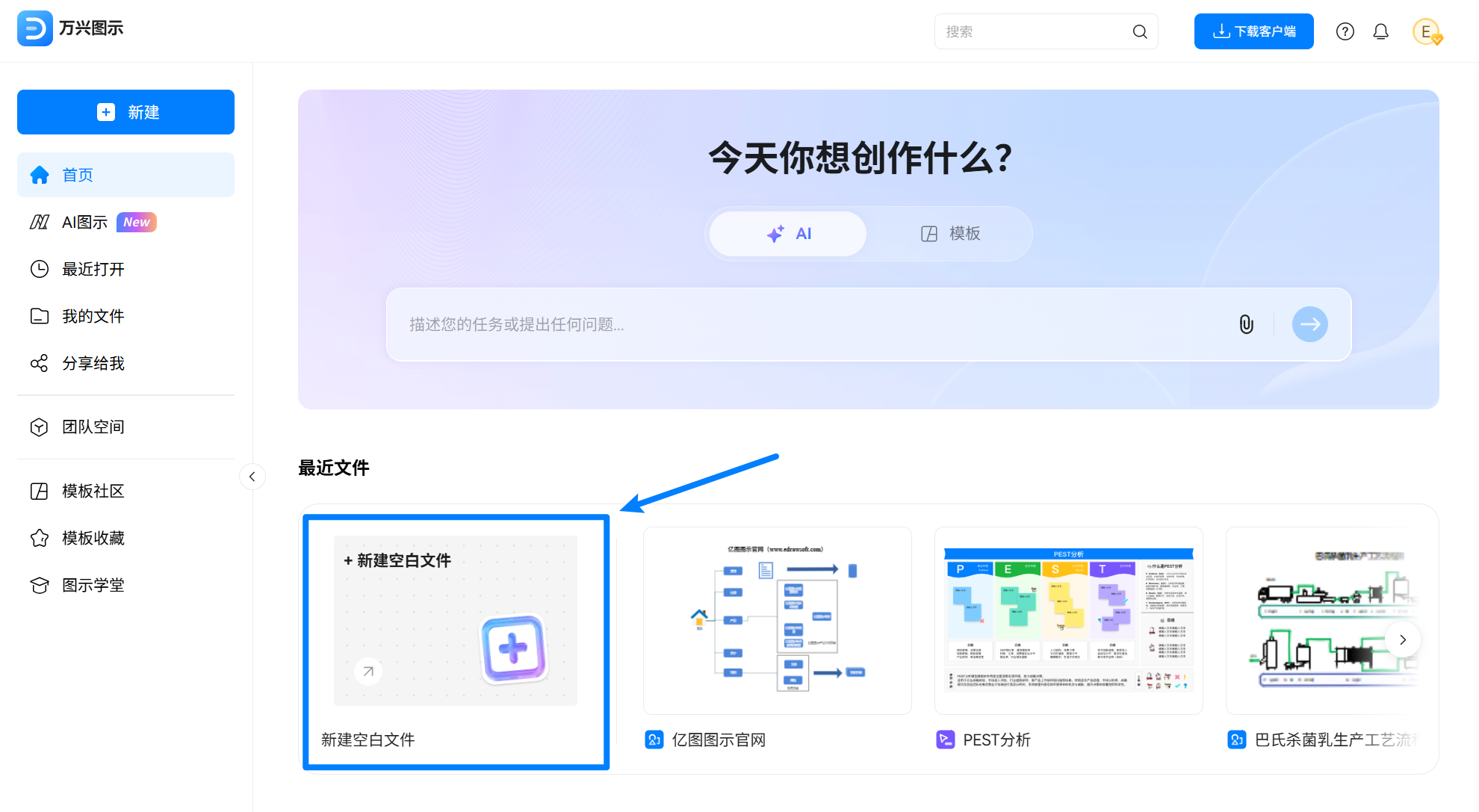Click the small arrow icon in blank file card
This screenshot has height=812, width=1479.
pyautogui.click(x=368, y=671)
